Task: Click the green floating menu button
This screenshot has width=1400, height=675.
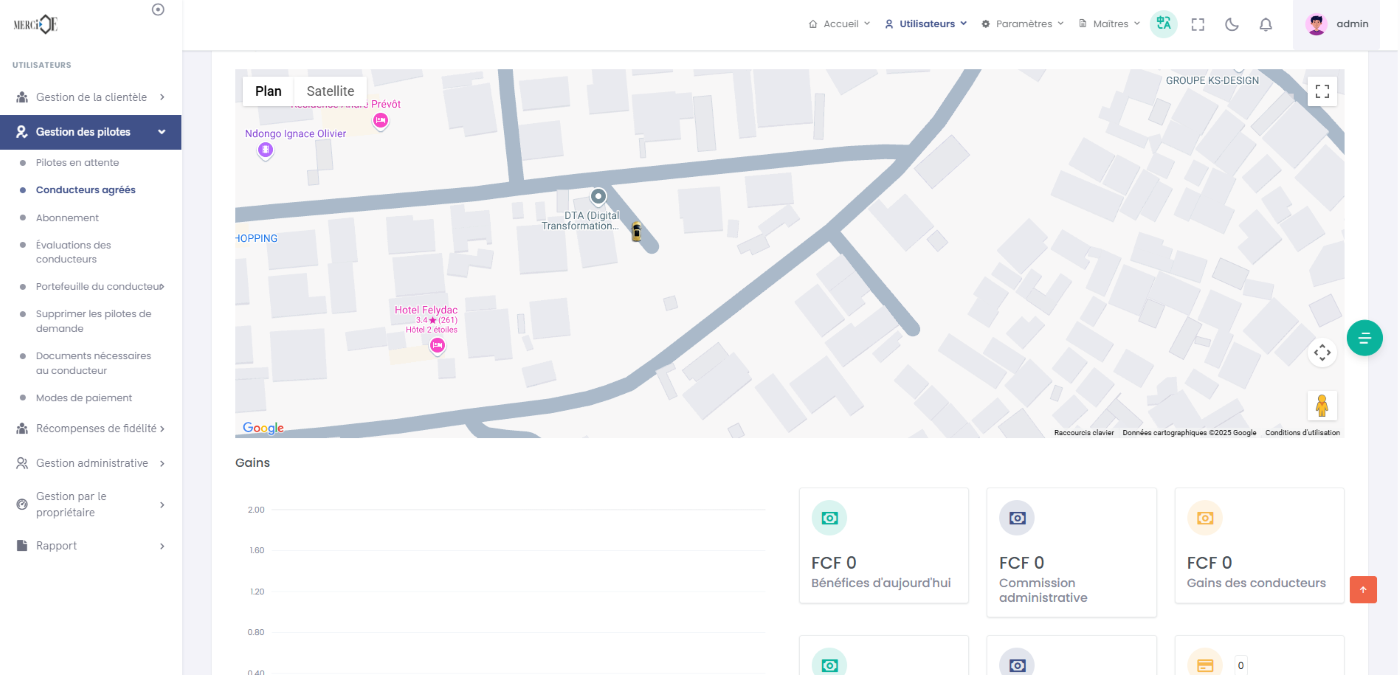Action: [1364, 338]
